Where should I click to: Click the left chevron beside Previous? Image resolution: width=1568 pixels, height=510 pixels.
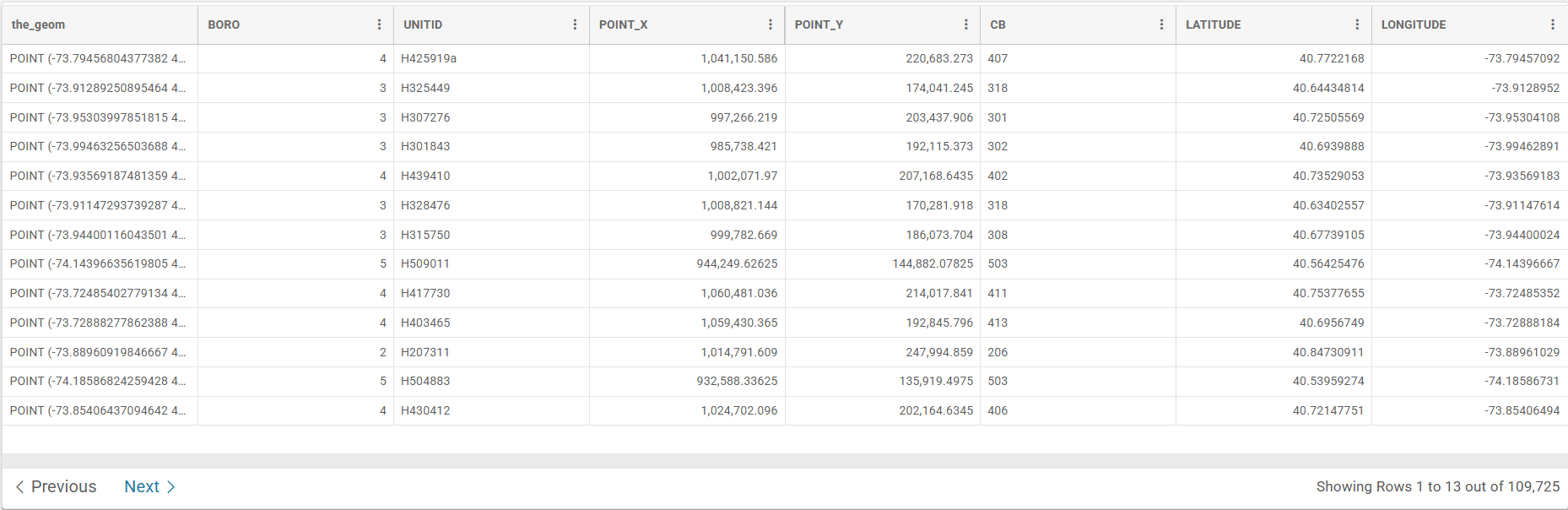(x=19, y=487)
